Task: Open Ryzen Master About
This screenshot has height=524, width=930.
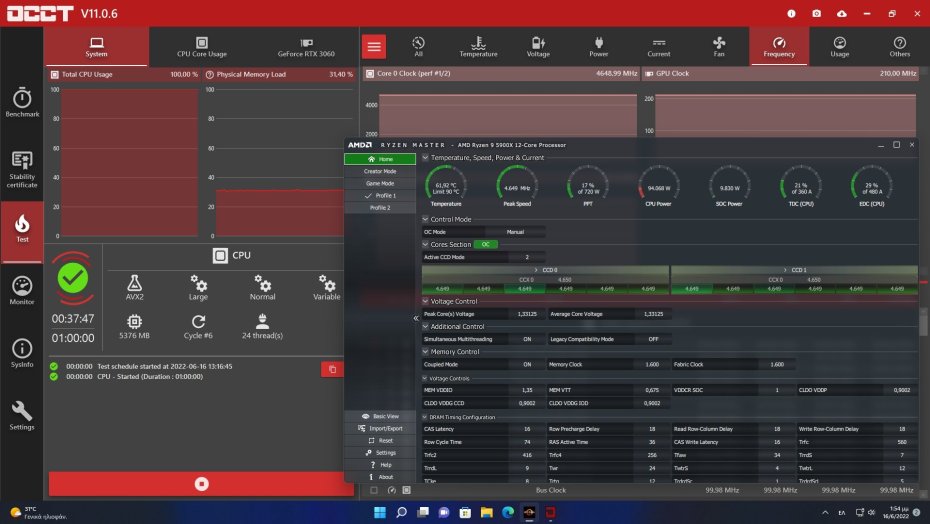Action: point(380,477)
